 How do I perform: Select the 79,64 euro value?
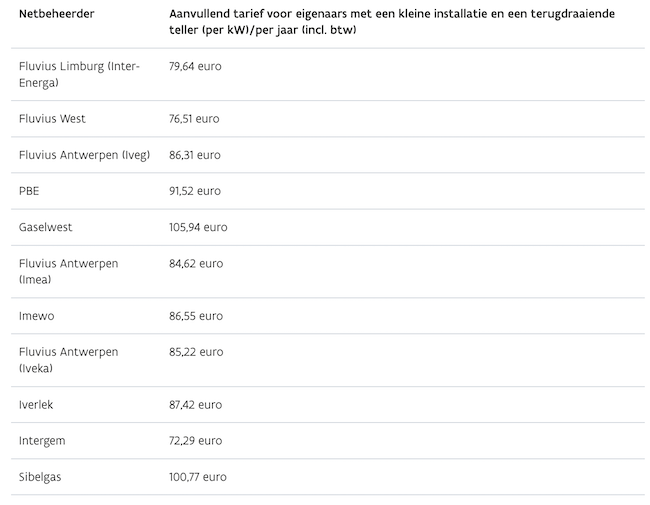pos(195,66)
